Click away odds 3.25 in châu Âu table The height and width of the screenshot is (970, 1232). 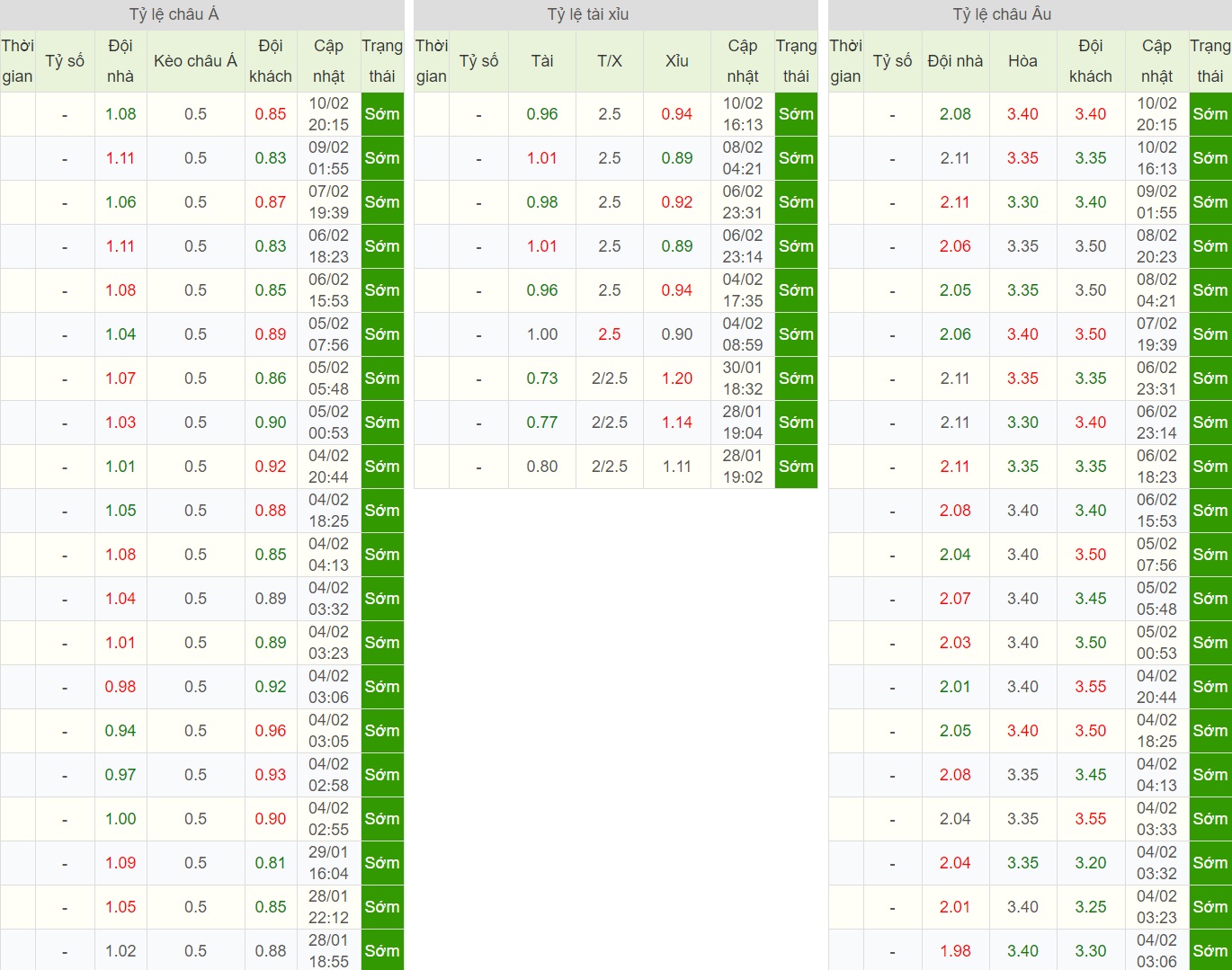coord(1091,907)
